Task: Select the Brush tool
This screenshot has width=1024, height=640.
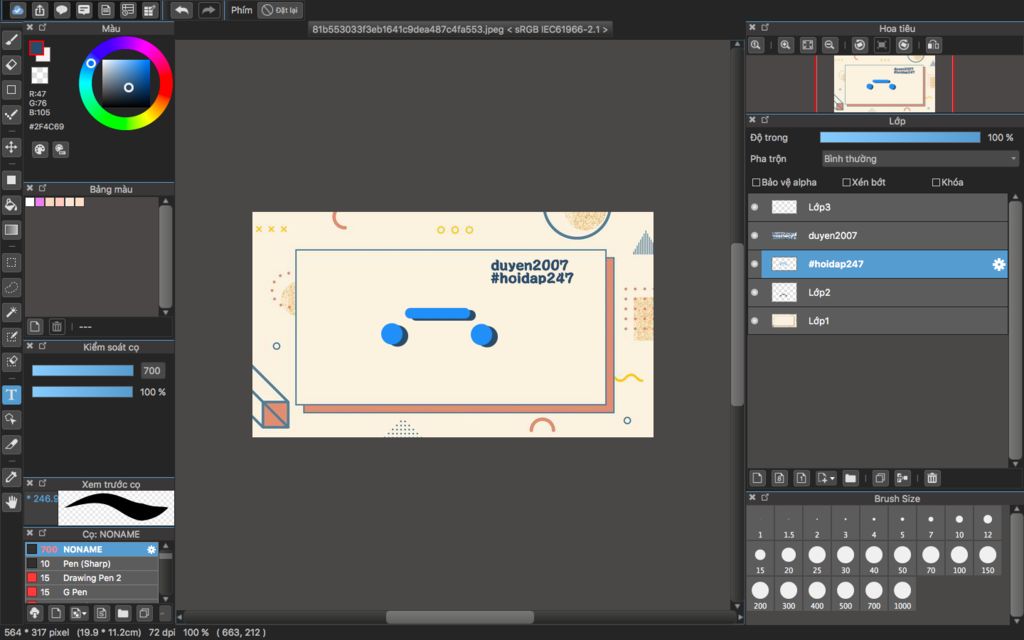Action: pyautogui.click(x=11, y=40)
